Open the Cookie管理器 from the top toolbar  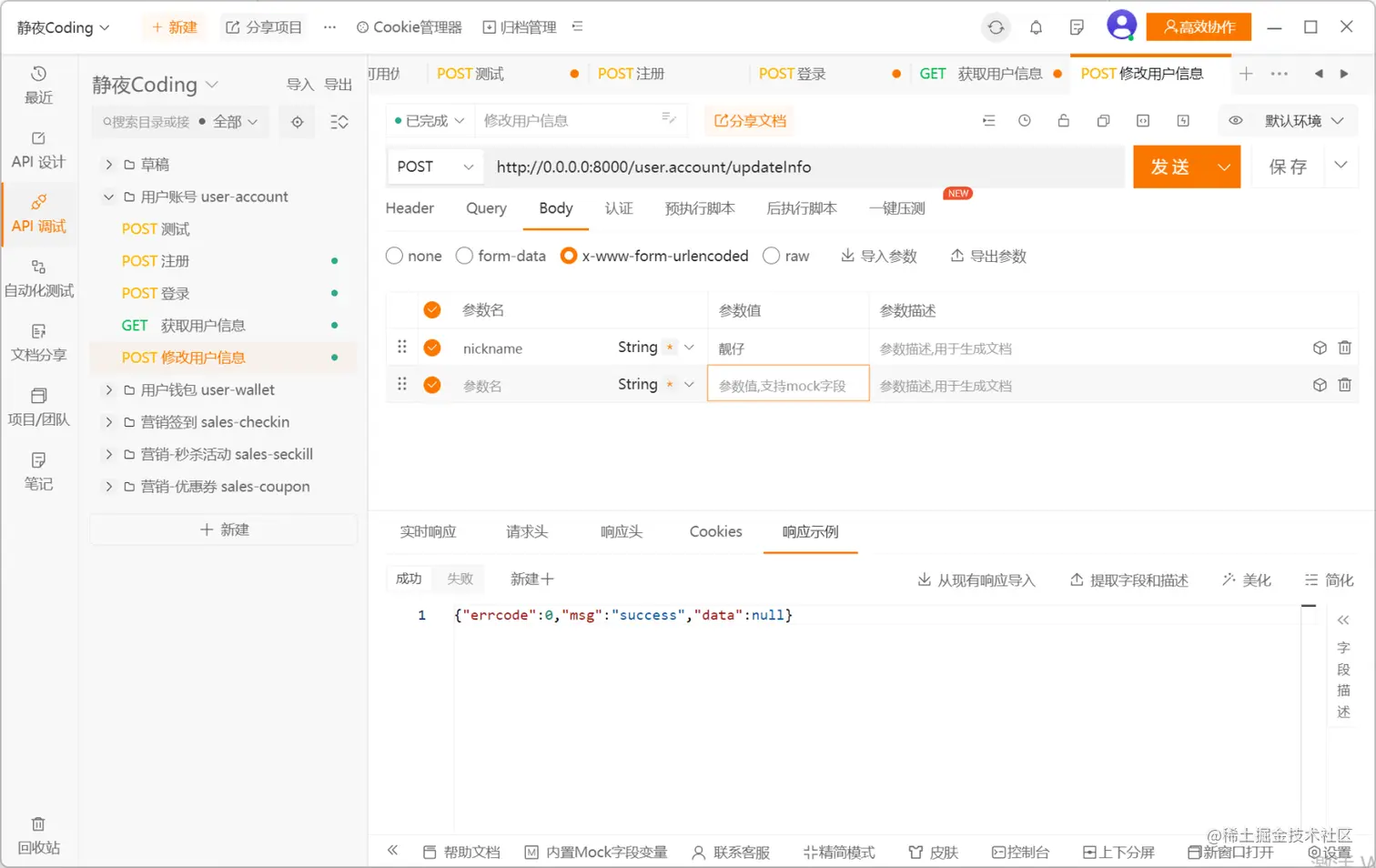click(408, 27)
